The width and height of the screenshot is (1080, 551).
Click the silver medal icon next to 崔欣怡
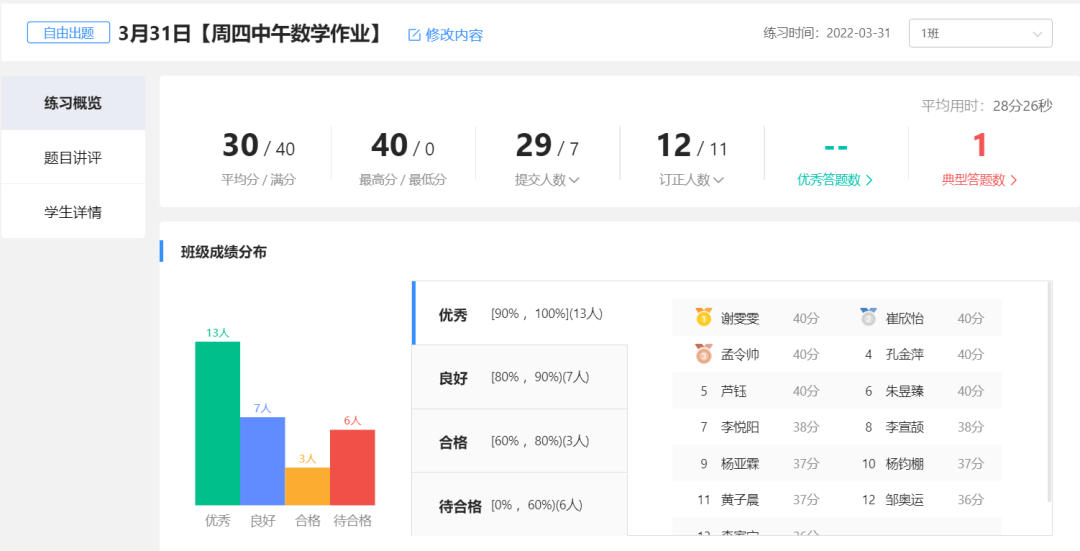868,317
